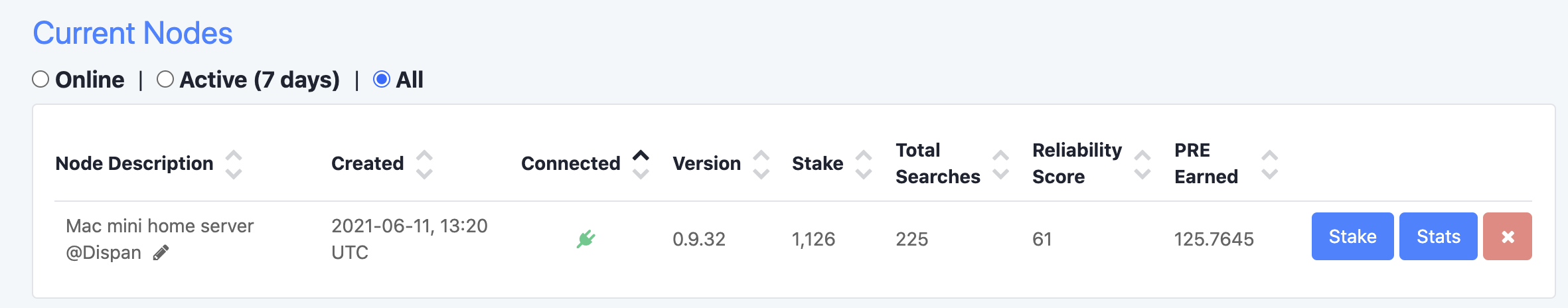
Task: Select the Active (7 days) radio button
Action: (x=165, y=80)
